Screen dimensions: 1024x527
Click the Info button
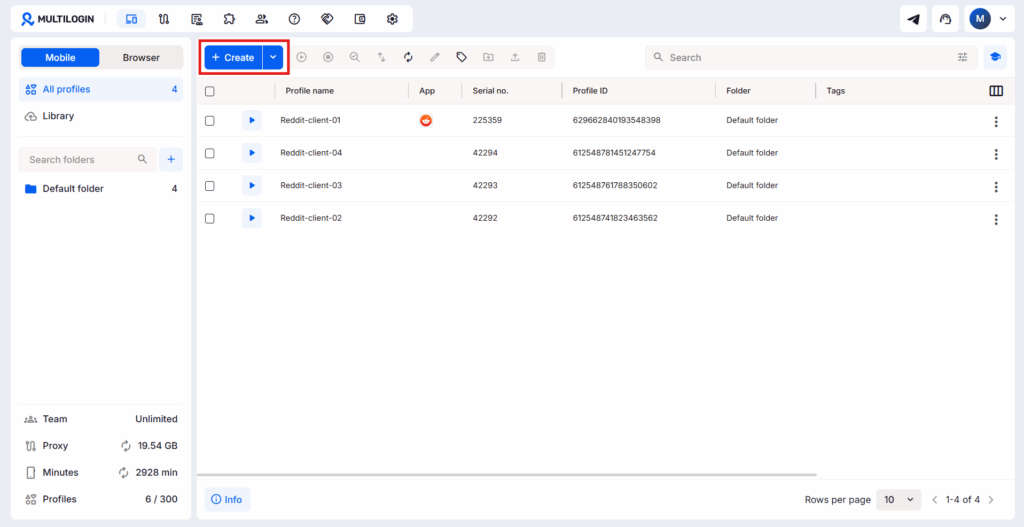227,500
